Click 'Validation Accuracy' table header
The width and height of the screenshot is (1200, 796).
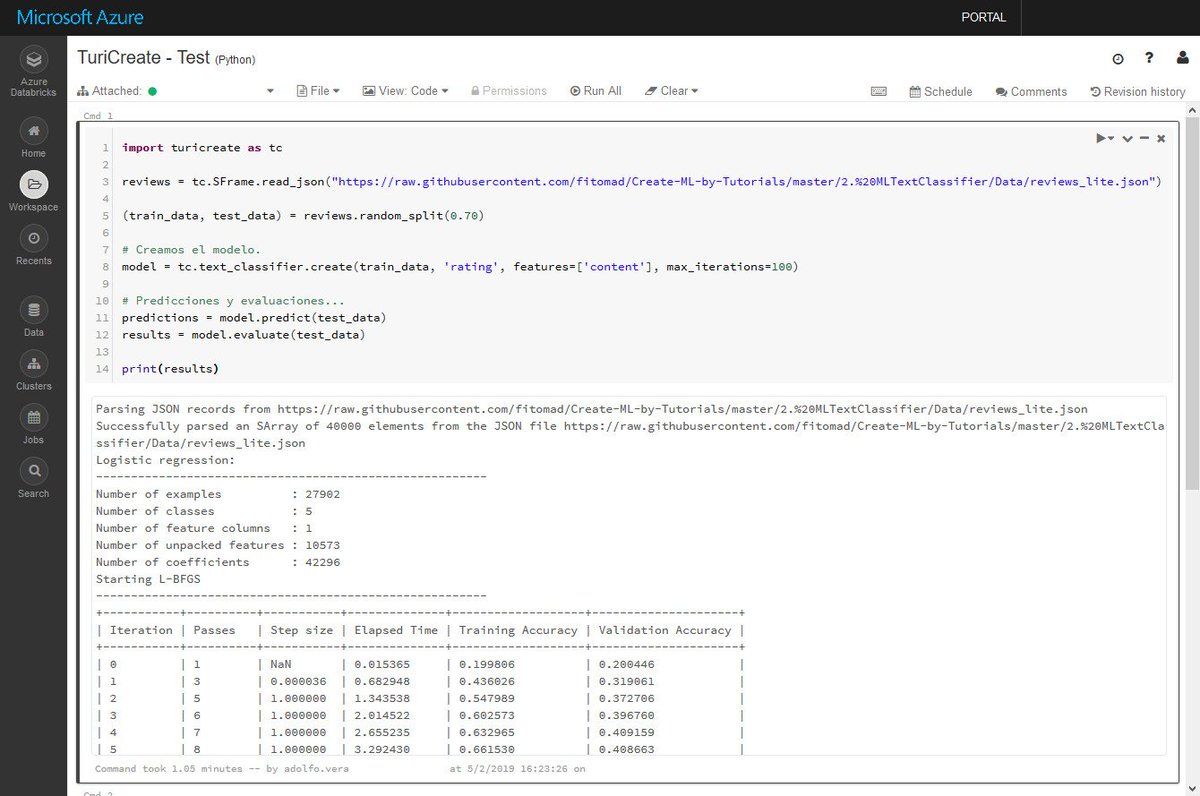pyautogui.click(x=665, y=630)
